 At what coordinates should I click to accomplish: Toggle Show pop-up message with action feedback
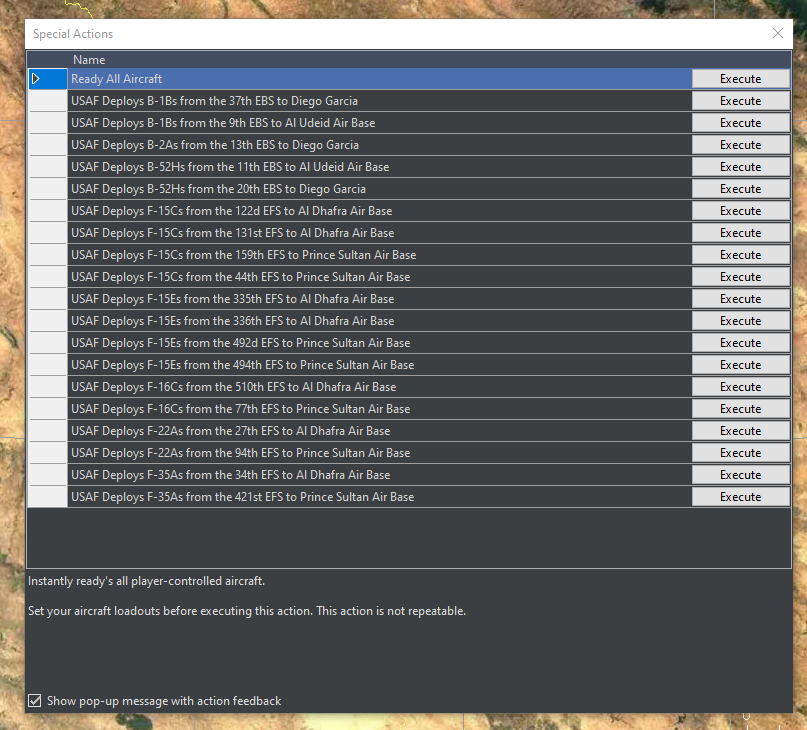coord(34,701)
